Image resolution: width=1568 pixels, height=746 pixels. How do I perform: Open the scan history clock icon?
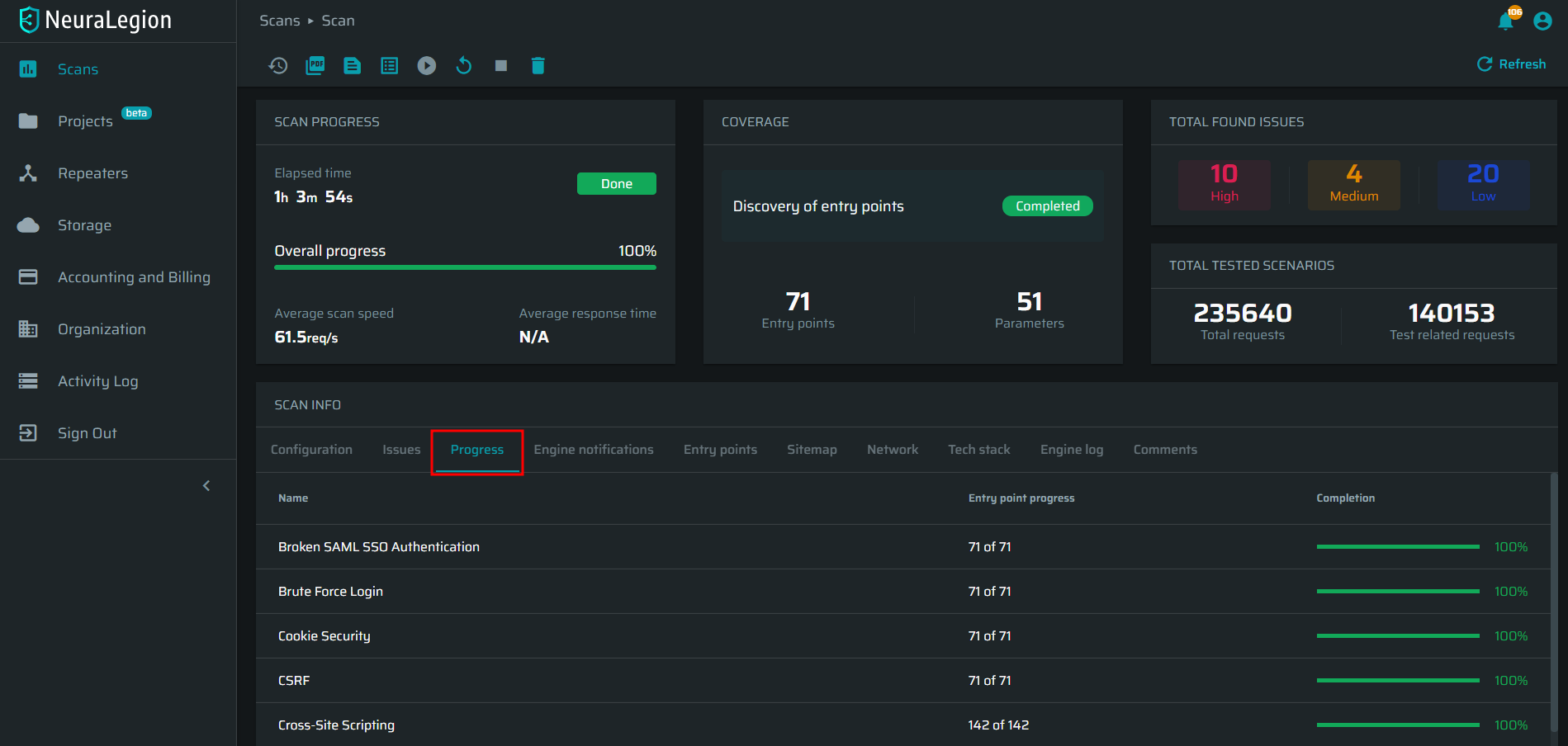[x=278, y=65]
